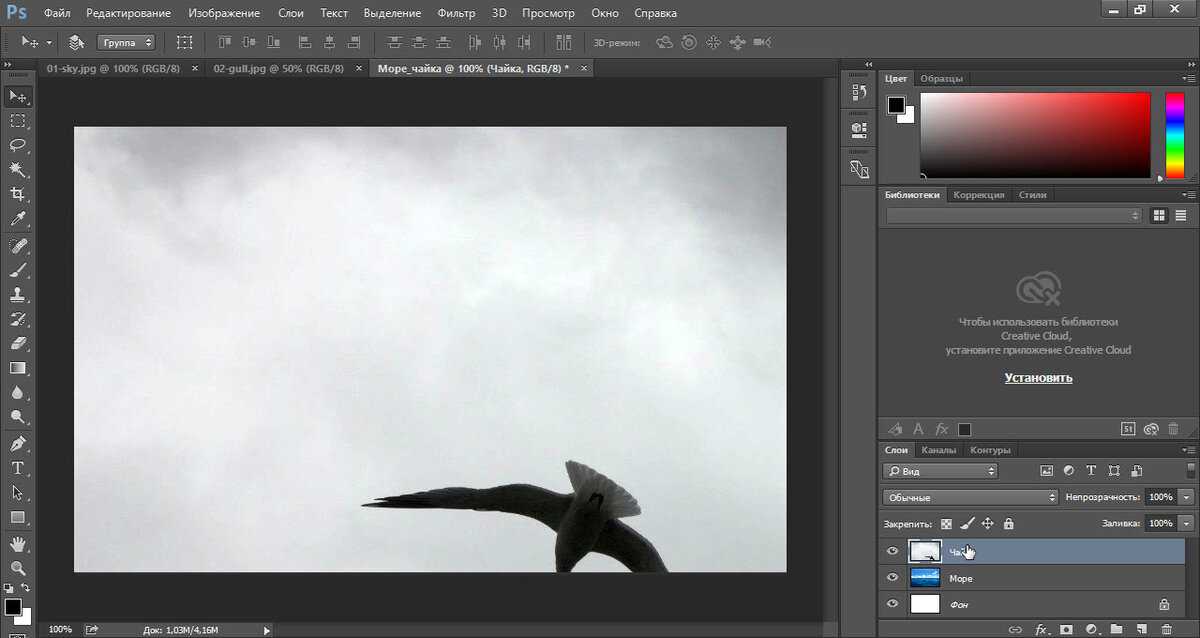Viewport: 1200px width, 638px height.
Task: Choose the Horizontal Type tool
Action: point(18,468)
